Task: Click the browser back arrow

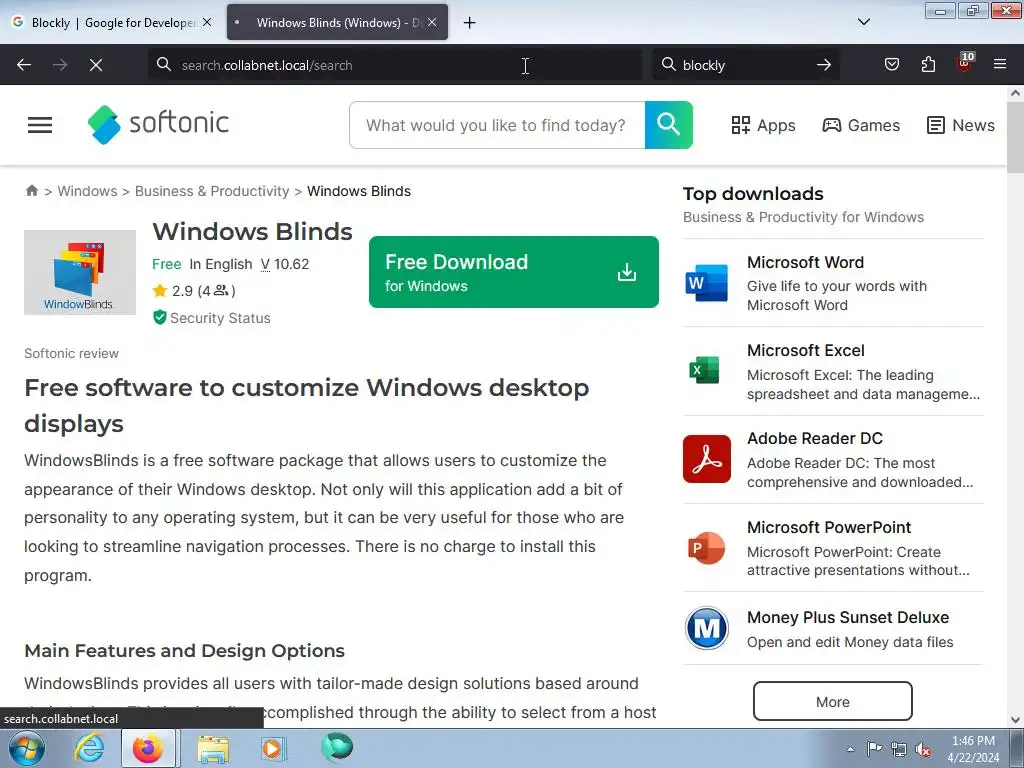Action: click(x=24, y=65)
